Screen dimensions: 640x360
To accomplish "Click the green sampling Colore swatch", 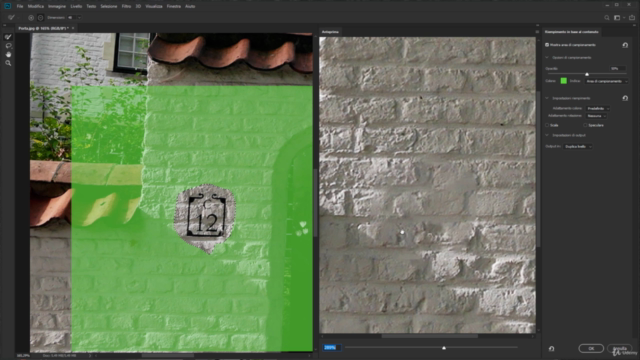I will (x=564, y=81).
